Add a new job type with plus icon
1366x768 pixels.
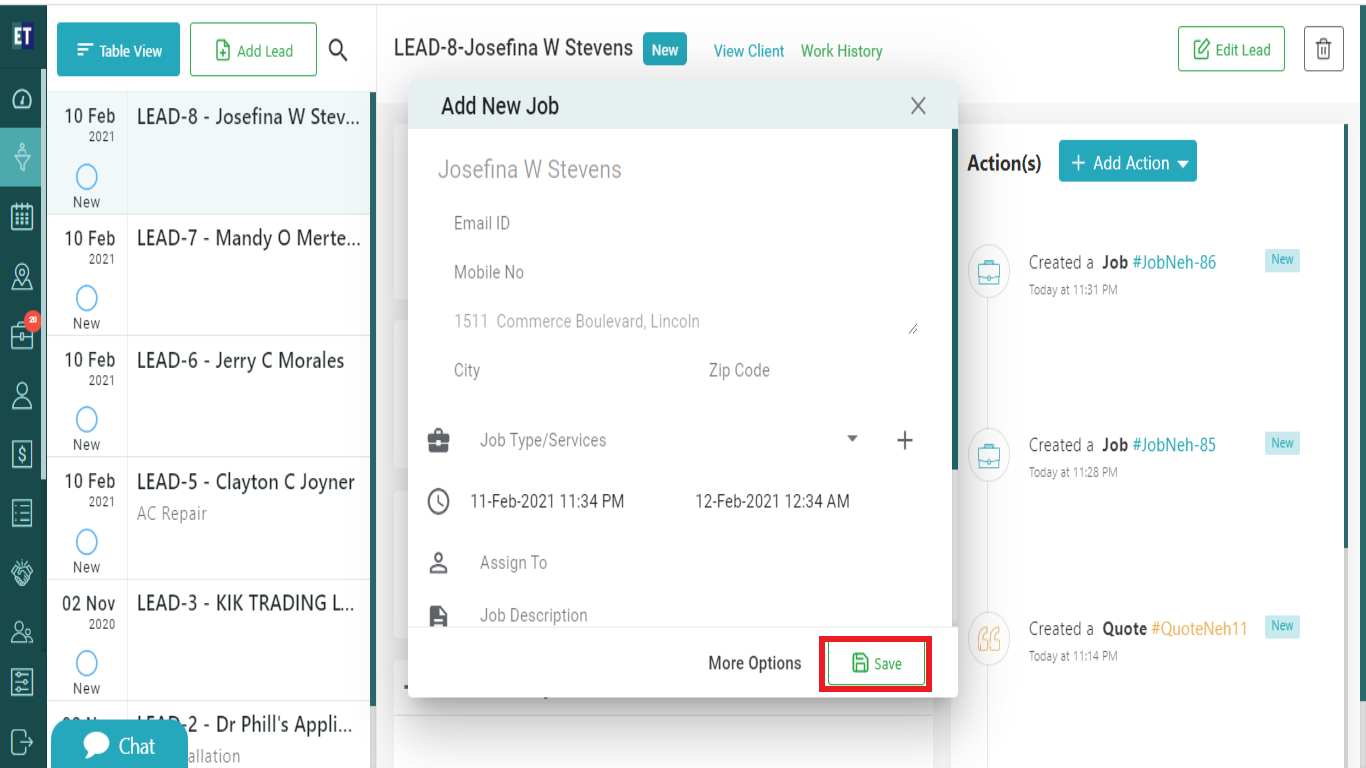click(905, 440)
